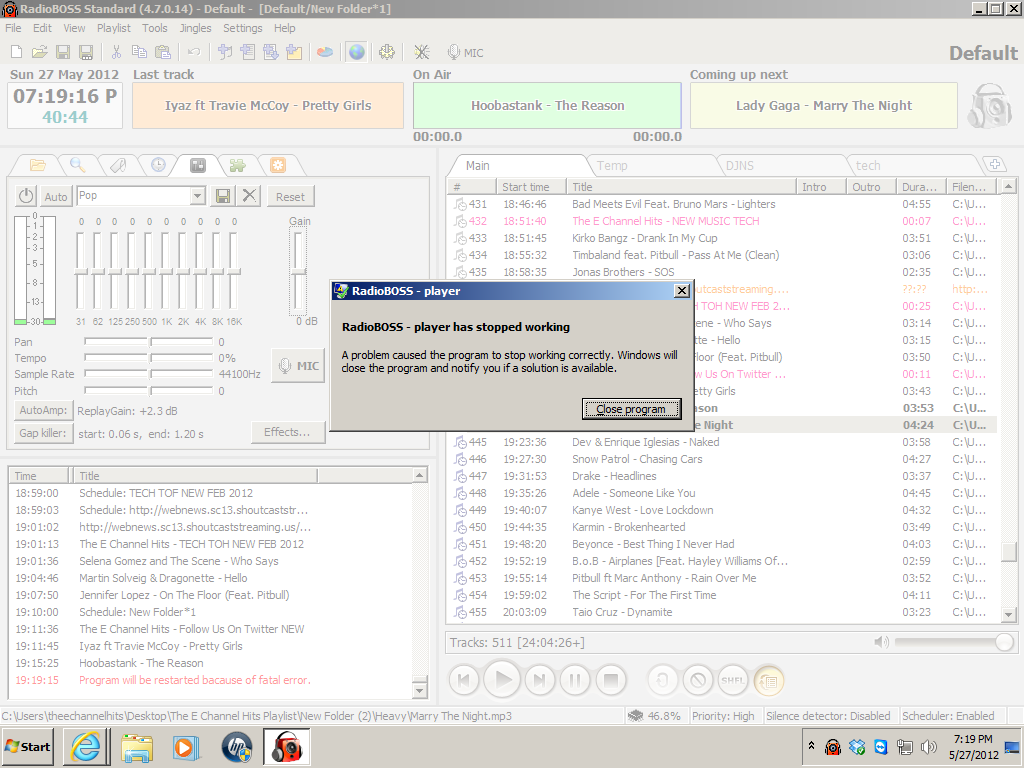Click the toolbar MIC microphone icon
This screenshot has width=1024, height=768.
pyautogui.click(x=465, y=53)
